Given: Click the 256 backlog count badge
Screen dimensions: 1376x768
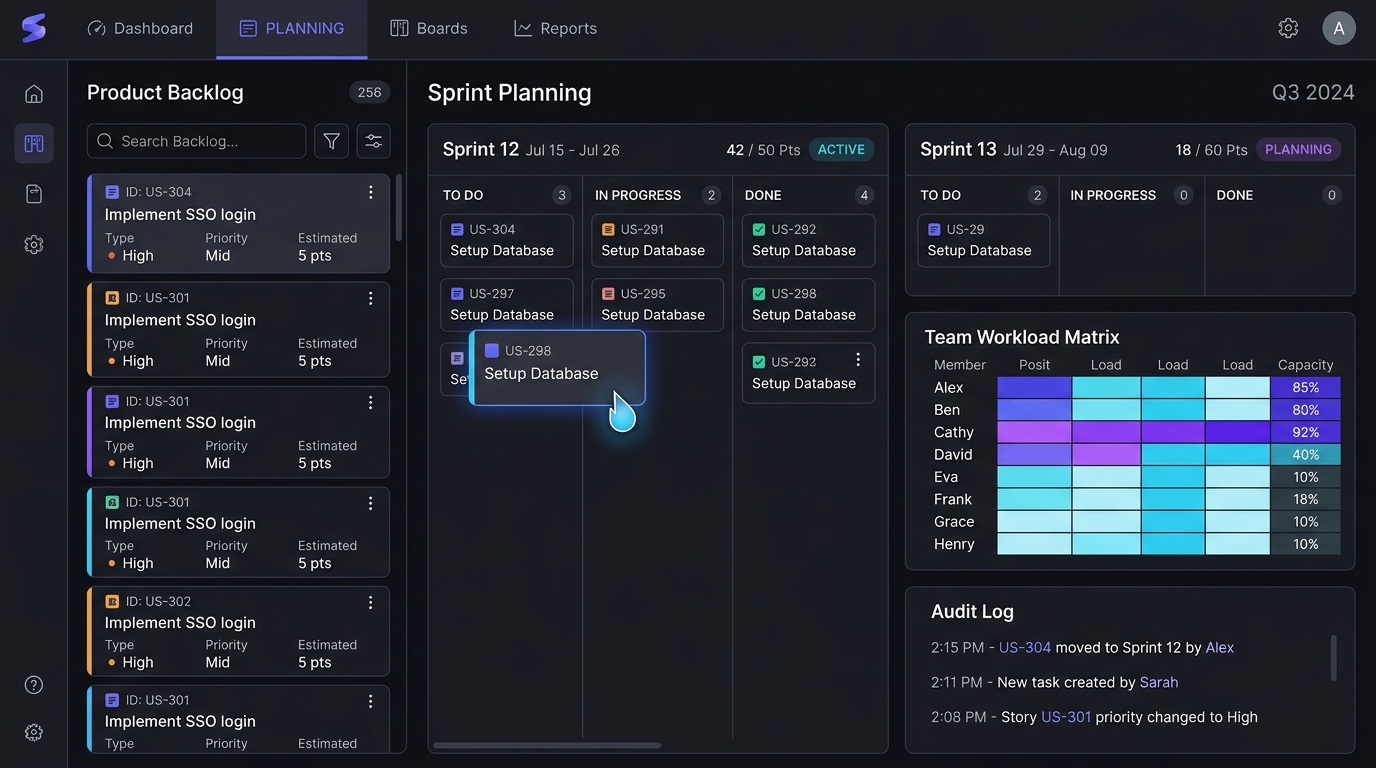Looking at the screenshot, I should point(369,92).
